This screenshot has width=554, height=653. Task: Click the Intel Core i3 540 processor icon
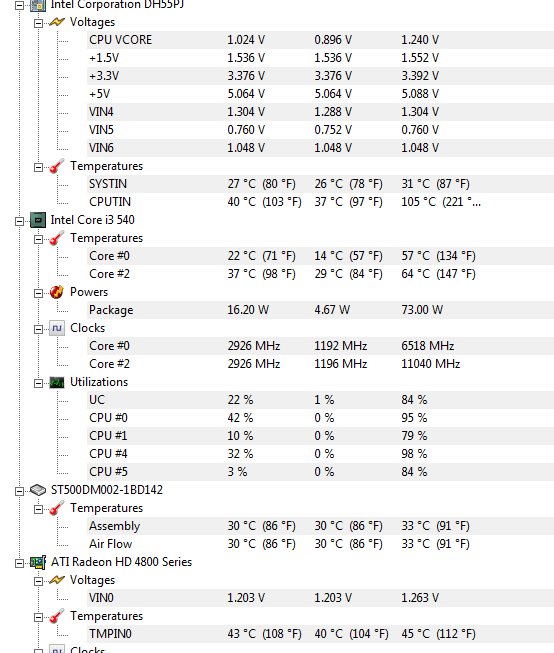point(38,220)
